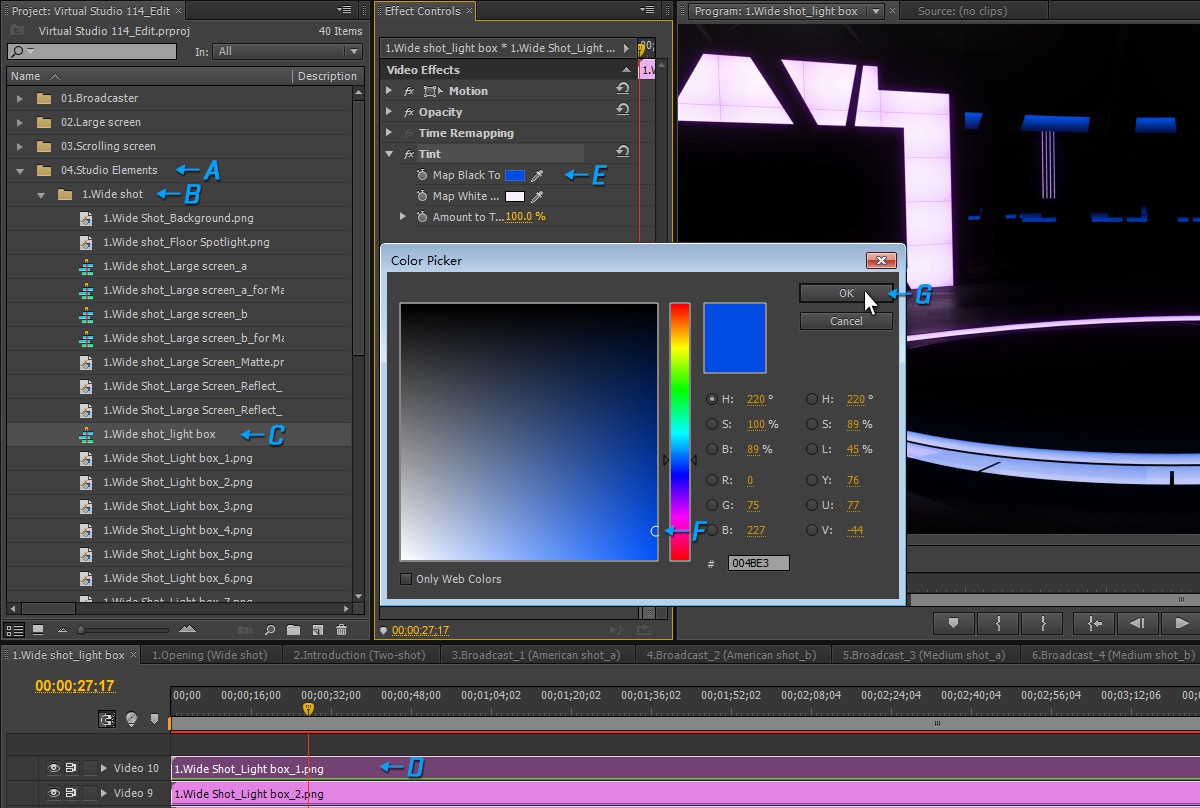Collapse the 1.Wide shot bin
This screenshot has height=808, width=1200.
[x=42, y=196]
